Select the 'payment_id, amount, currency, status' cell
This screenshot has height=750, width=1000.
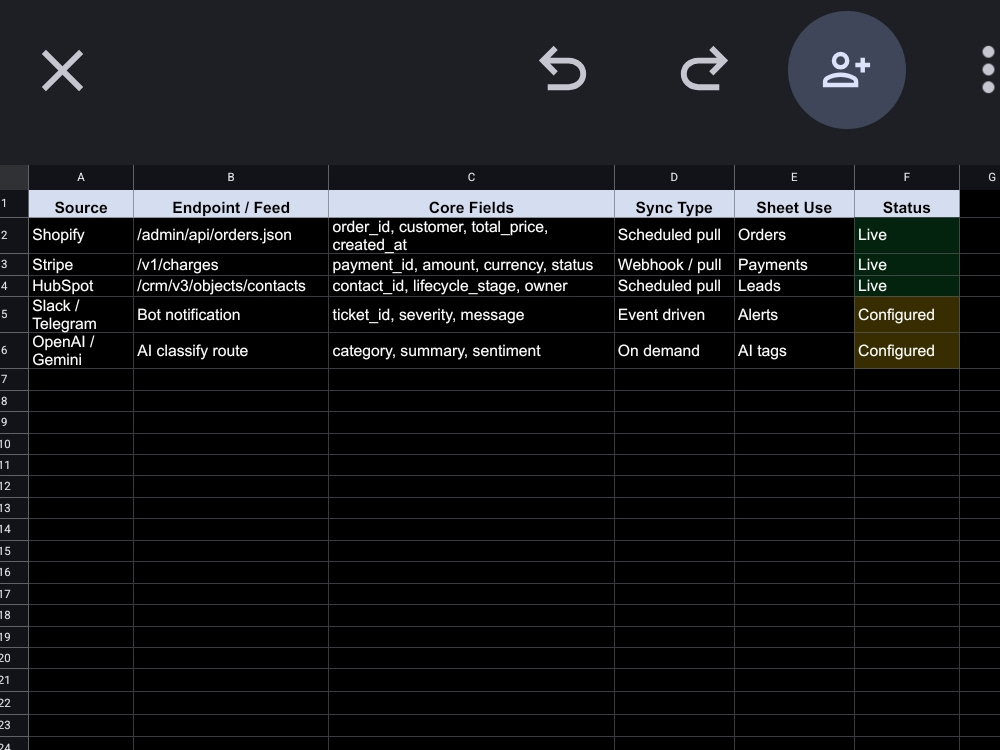pos(471,265)
